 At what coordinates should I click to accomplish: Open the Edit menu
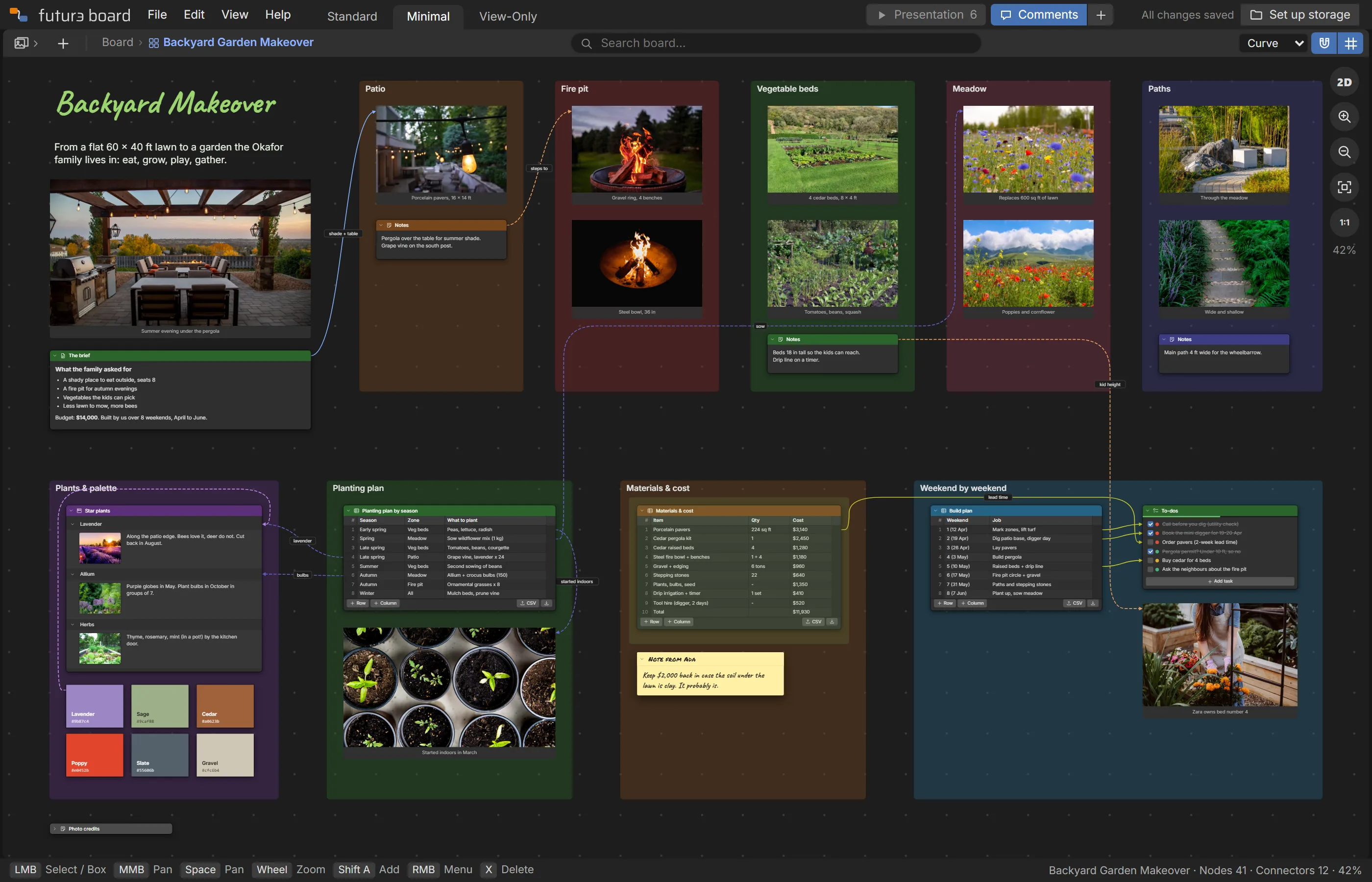pos(194,15)
